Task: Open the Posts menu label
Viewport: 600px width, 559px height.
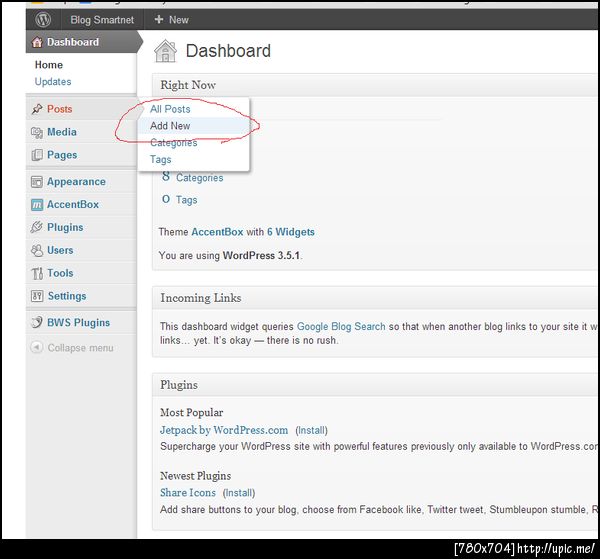Action: click(60, 109)
